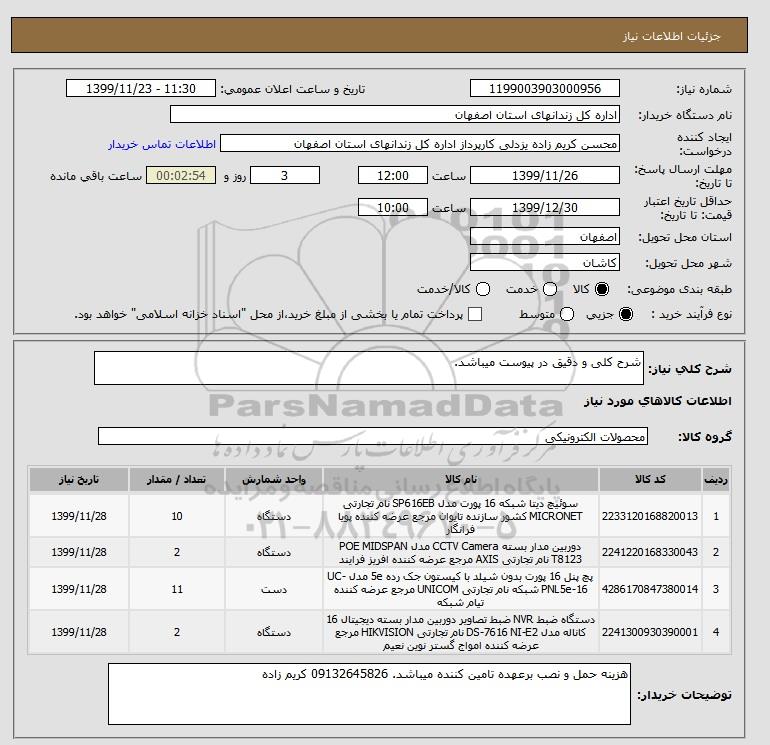Click need date 1399/11/28 in row 4
The width and height of the screenshot is (770, 745).
pos(79,632)
